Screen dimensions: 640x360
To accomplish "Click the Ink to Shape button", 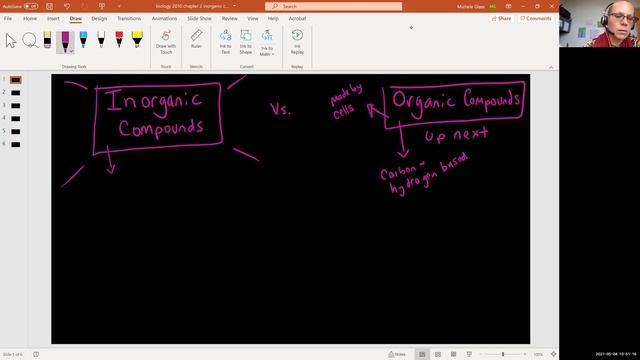I will click(246, 42).
